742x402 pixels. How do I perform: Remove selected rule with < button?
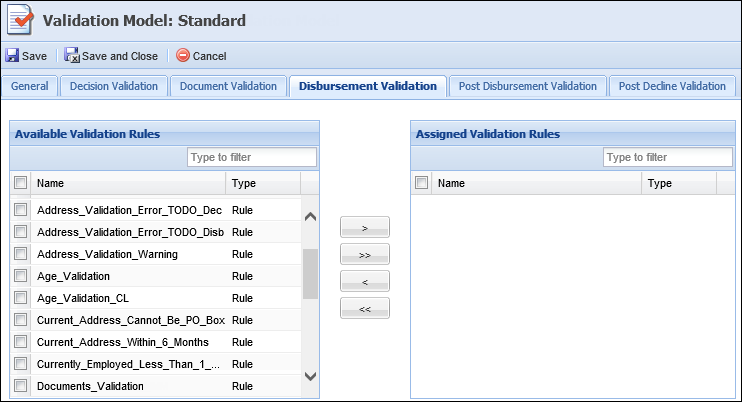[364, 281]
